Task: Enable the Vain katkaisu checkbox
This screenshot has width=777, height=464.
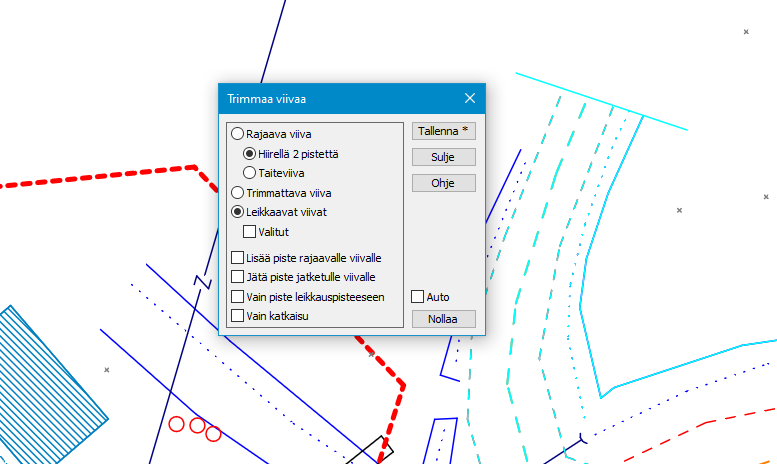Action: tap(237, 316)
